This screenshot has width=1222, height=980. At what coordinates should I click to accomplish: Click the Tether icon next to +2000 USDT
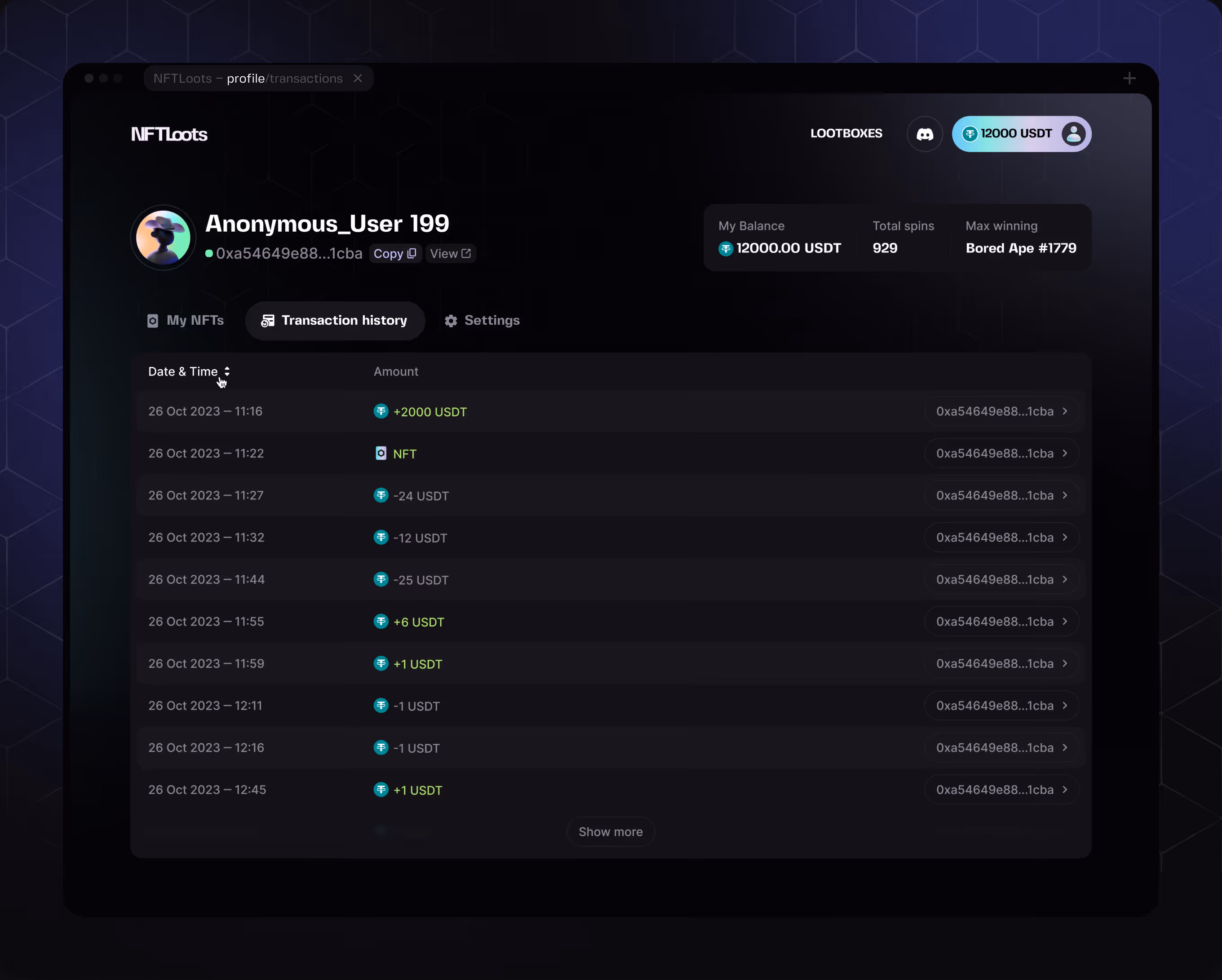381,411
